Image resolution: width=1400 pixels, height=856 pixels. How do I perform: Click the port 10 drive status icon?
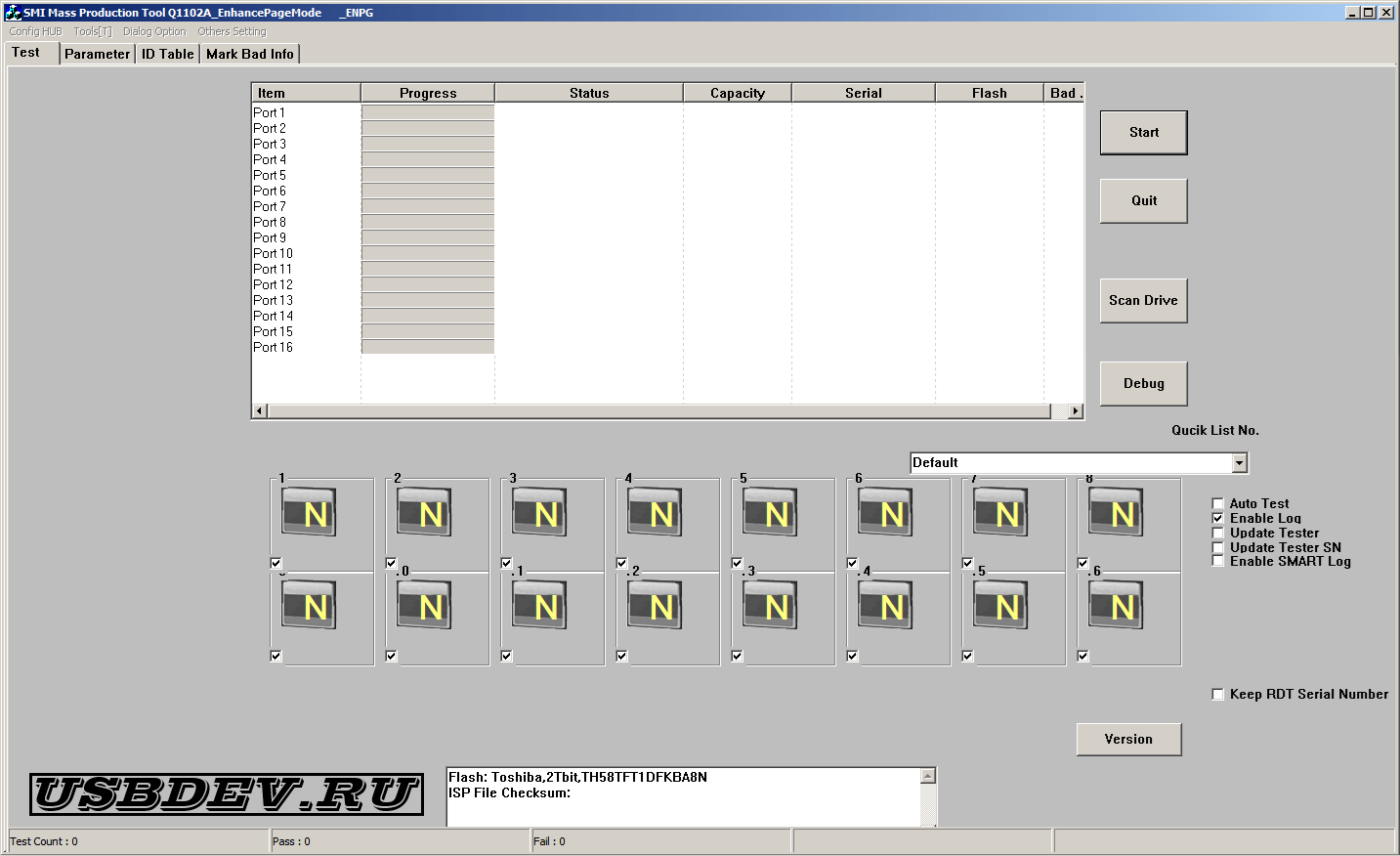click(424, 606)
